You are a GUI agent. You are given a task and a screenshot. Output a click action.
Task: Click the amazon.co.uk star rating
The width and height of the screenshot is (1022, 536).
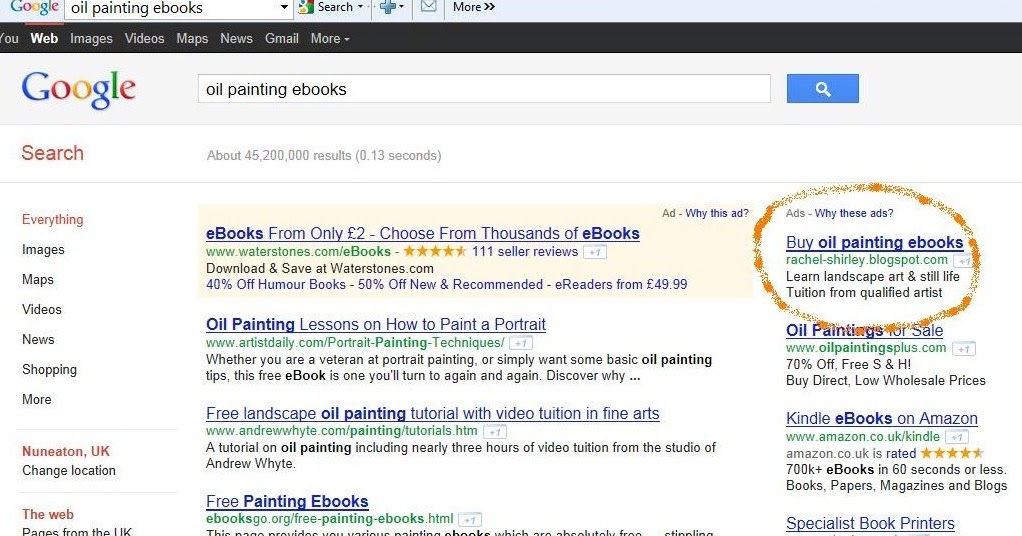pyautogui.click(x=951, y=453)
